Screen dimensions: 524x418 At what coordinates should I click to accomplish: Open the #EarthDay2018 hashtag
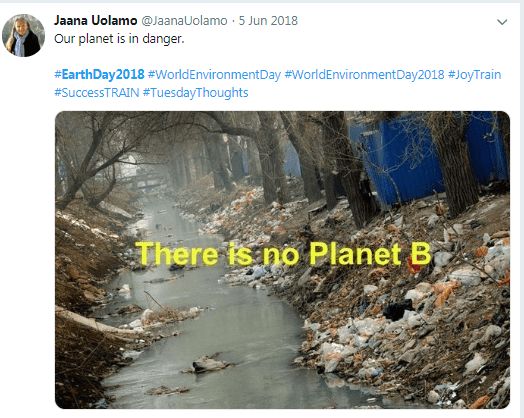pyautogui.click(x=99, y=74)
